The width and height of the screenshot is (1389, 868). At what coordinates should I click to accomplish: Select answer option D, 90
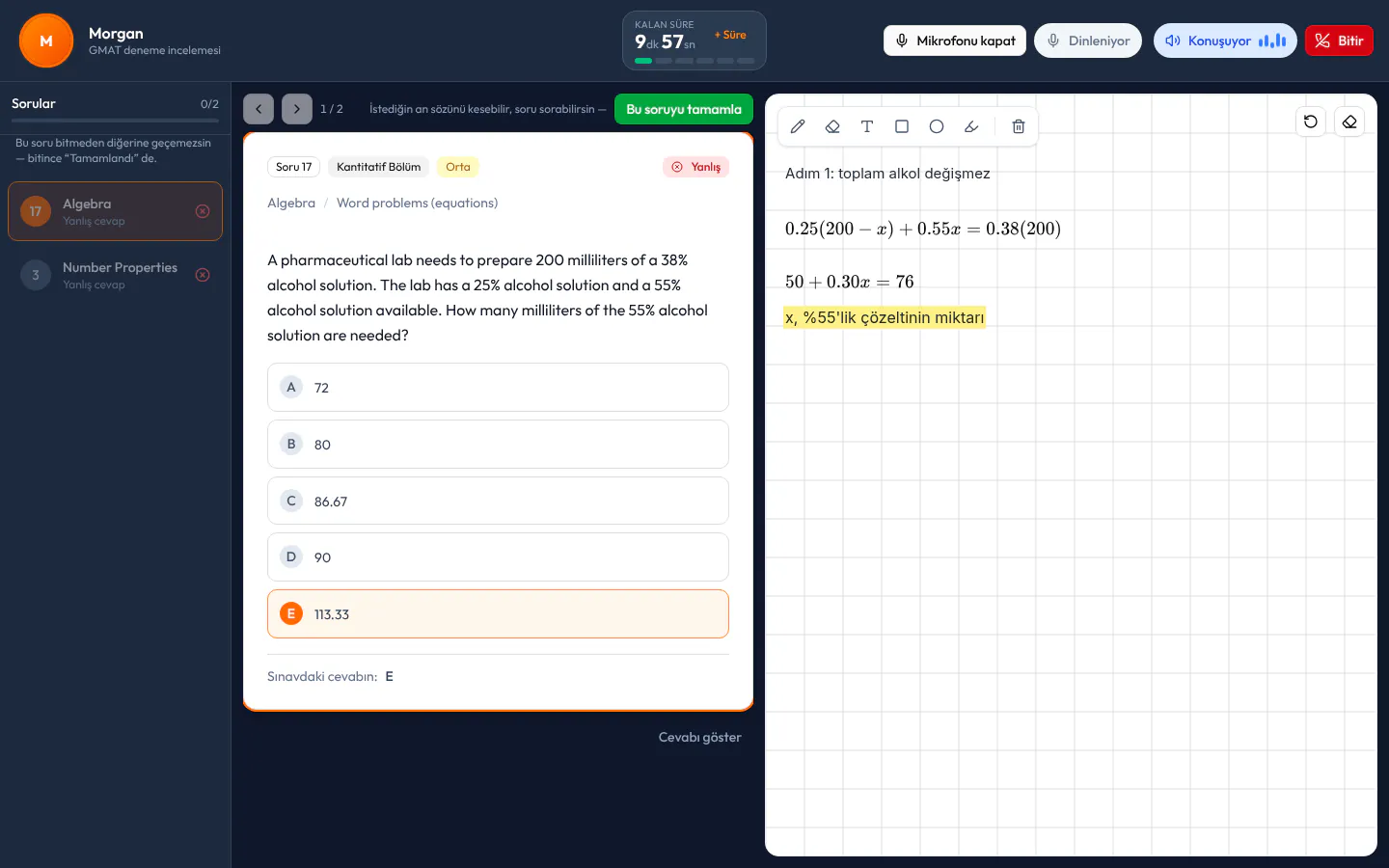[x=498, y=557]
